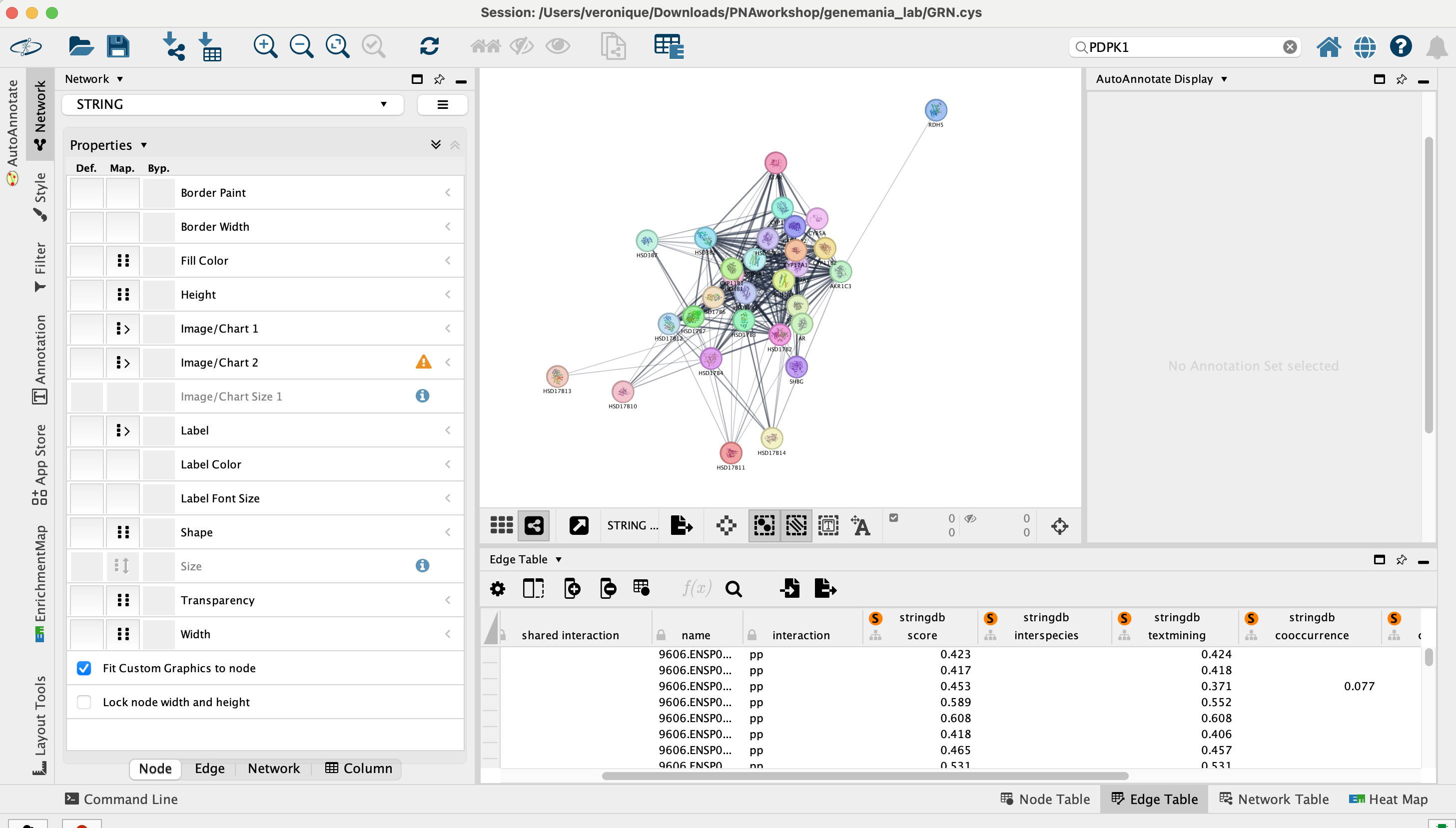Screen dimensions: 1456x828
Task: Toggle the Toggle Annotation Selection button
Action: pos(828,525)
